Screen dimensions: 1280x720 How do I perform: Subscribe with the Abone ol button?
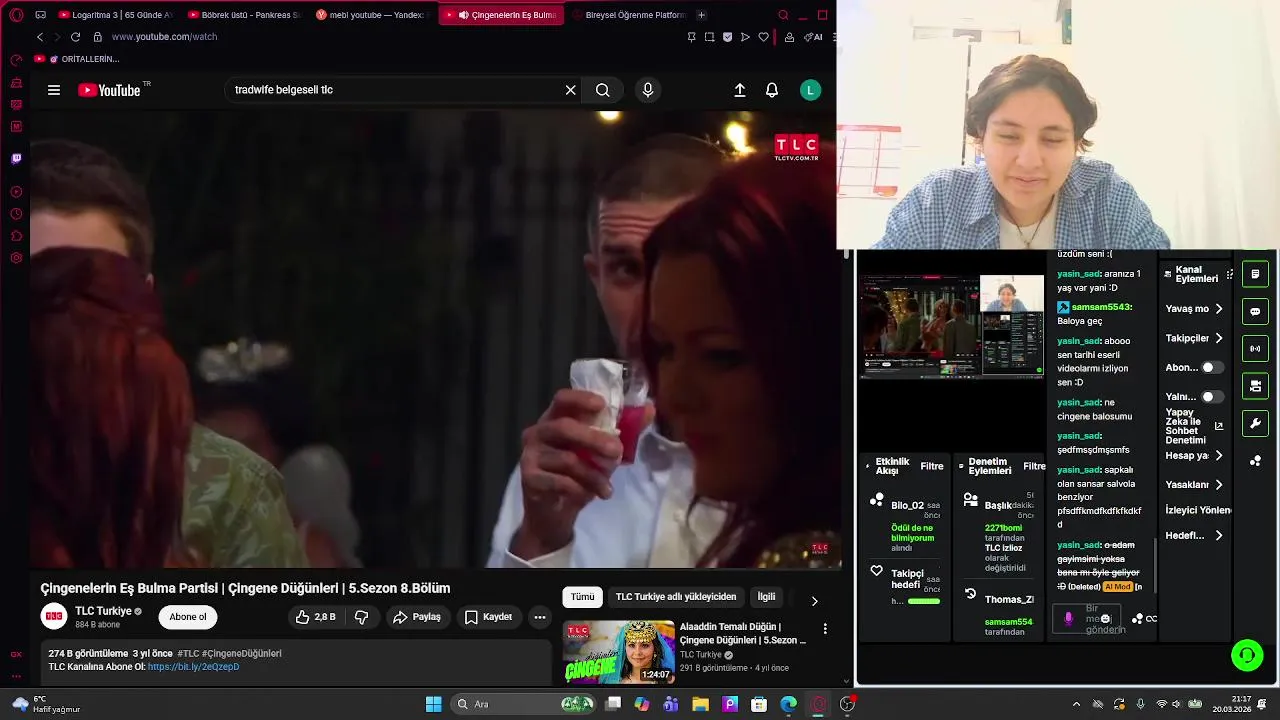[x=188, y=617]
